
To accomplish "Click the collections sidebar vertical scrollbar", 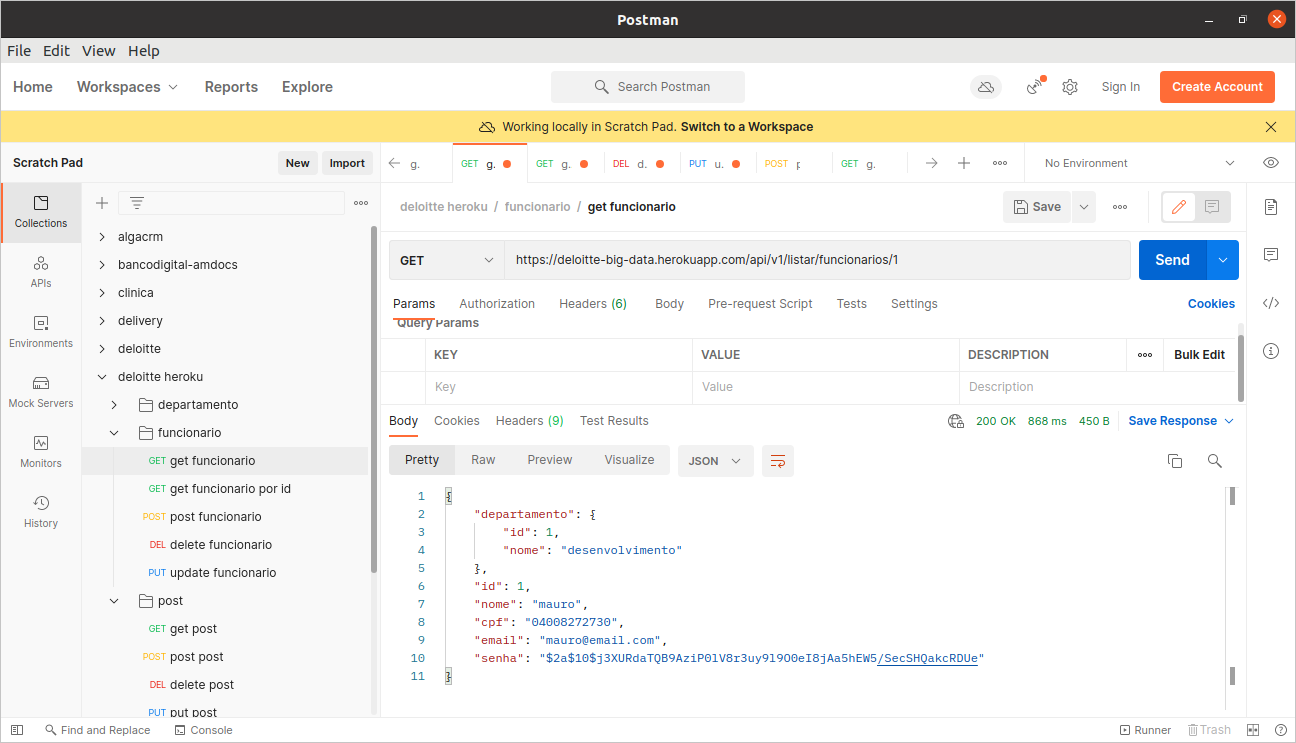I will point(374,400).
